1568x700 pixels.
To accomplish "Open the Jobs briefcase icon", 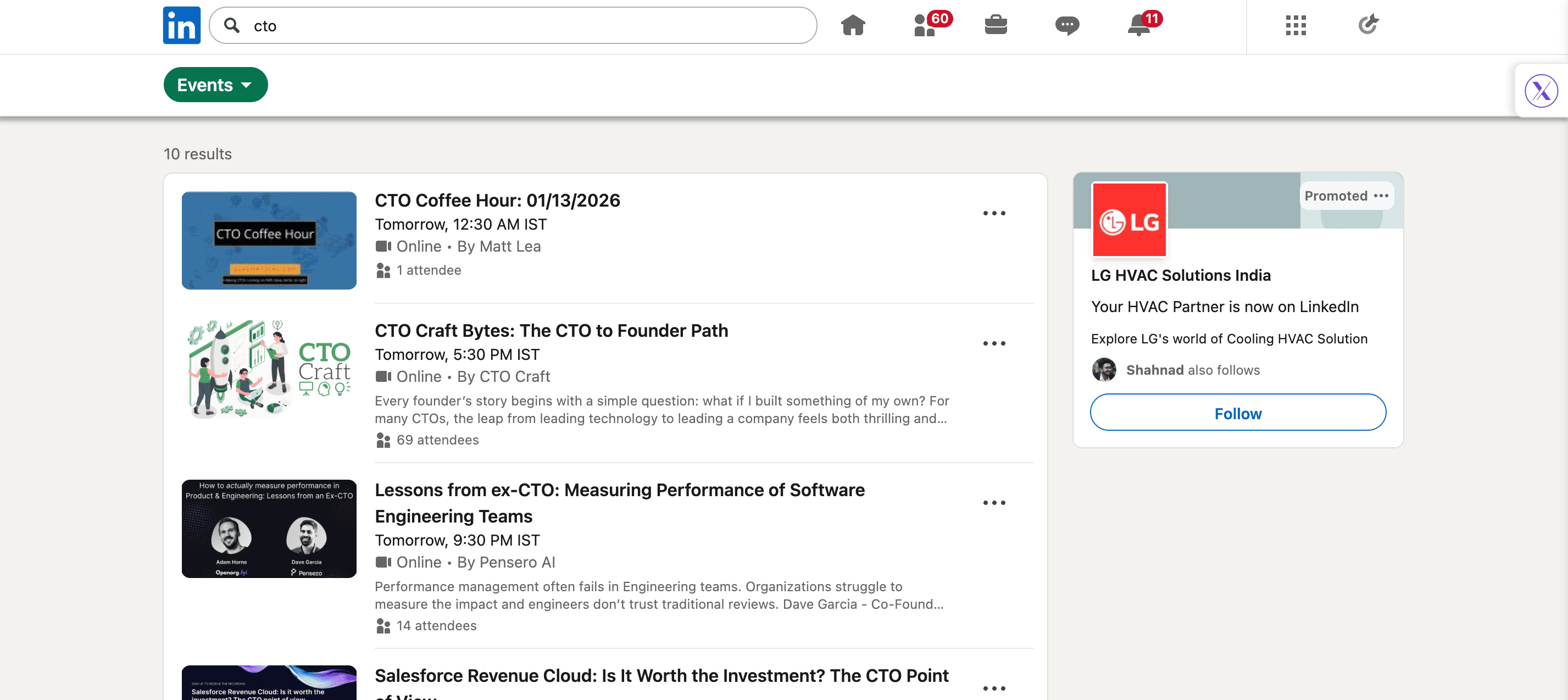I will coord(996,26).
